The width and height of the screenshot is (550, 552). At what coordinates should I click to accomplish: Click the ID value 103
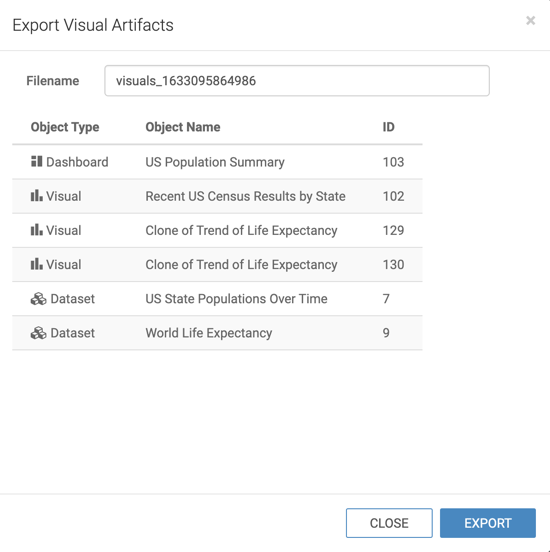click(x=393, y=162)
